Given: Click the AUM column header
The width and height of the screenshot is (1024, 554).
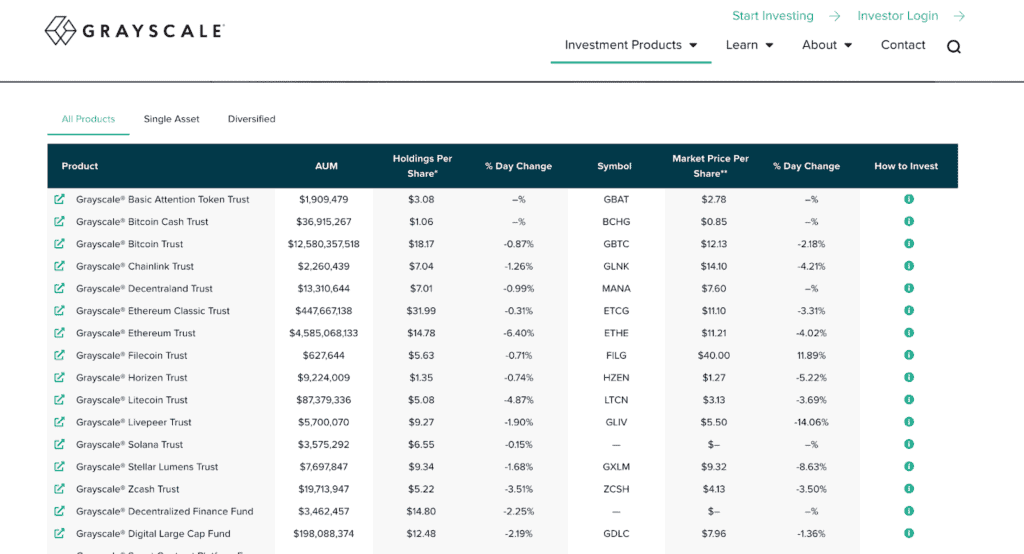Looking at the screenshot, I should [326, 166].
